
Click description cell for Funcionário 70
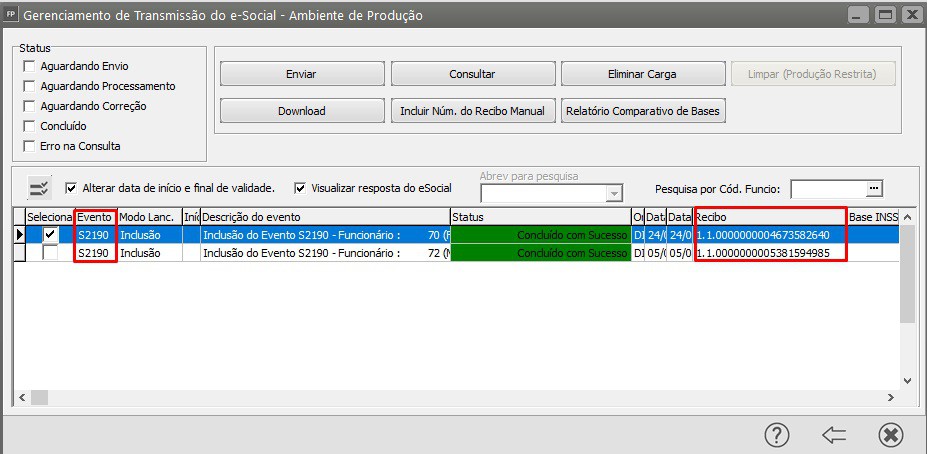click(x=325, y=235)
